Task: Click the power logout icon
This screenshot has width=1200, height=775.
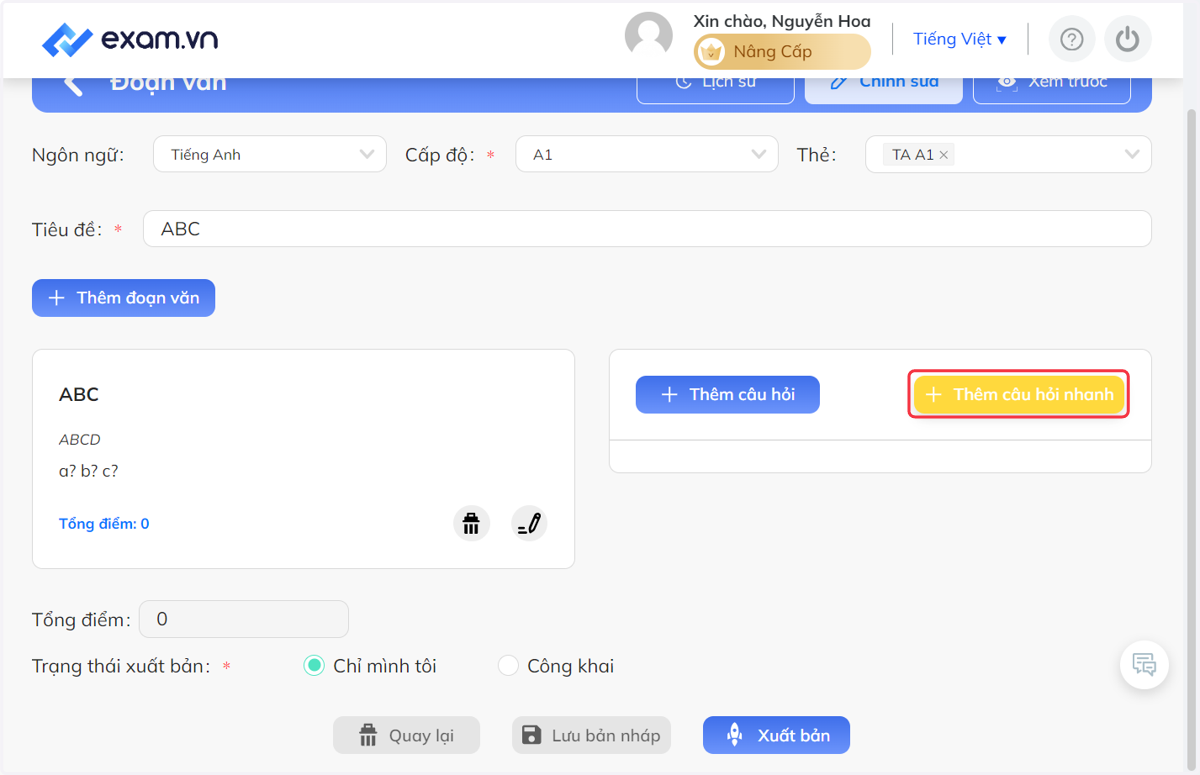Action: point(1128,39)
